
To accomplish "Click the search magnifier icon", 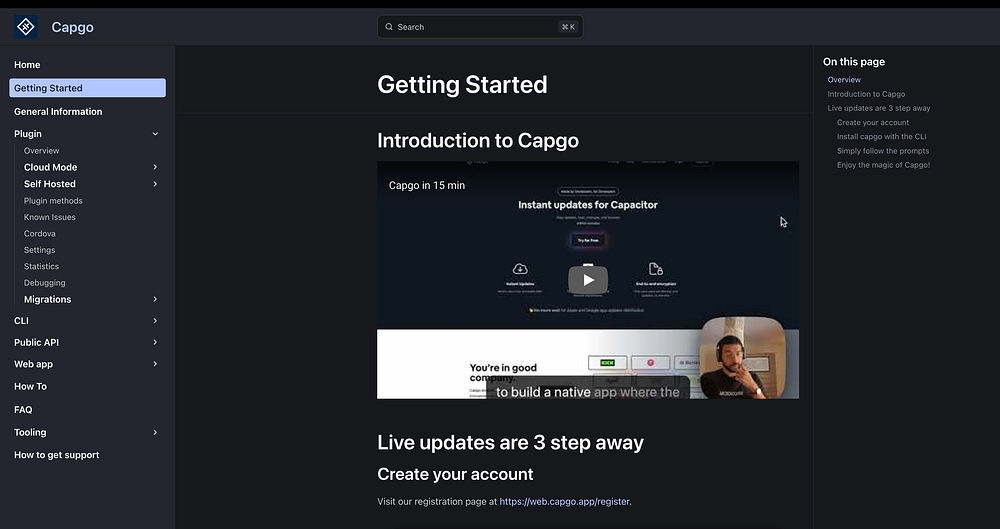I will coord(388,27).
